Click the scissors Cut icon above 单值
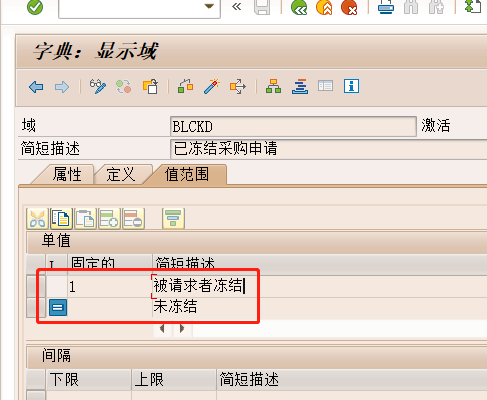The height and width of the screenshot is (400, 487). (37, 219)
